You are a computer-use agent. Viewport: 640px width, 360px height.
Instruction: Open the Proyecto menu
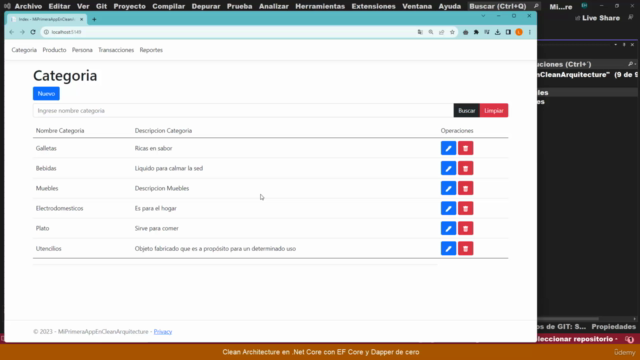[x=129, y=6]
